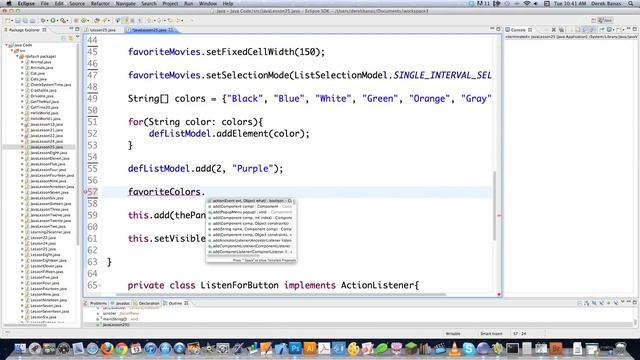Choose addPopupMenu suggestion in autocomplete list
The width and height of the screenshot is (640, 360).
(251, 212)
